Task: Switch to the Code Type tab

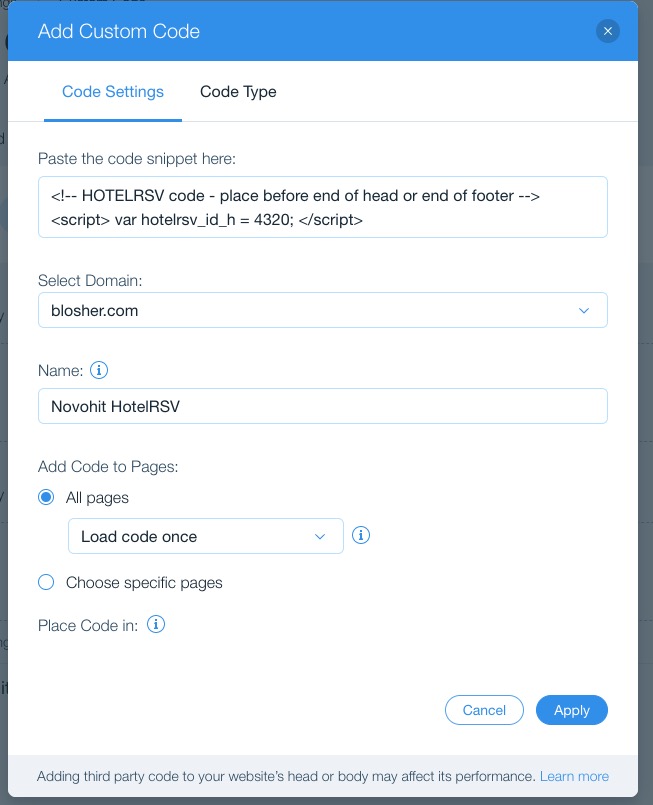Action: (x=238, y=92)
